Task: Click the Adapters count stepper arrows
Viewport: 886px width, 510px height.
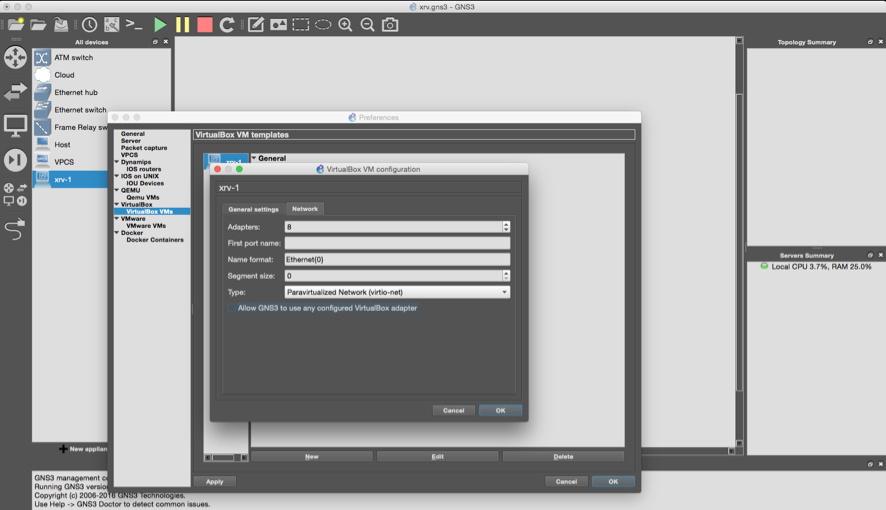Action: pos(506,226)
